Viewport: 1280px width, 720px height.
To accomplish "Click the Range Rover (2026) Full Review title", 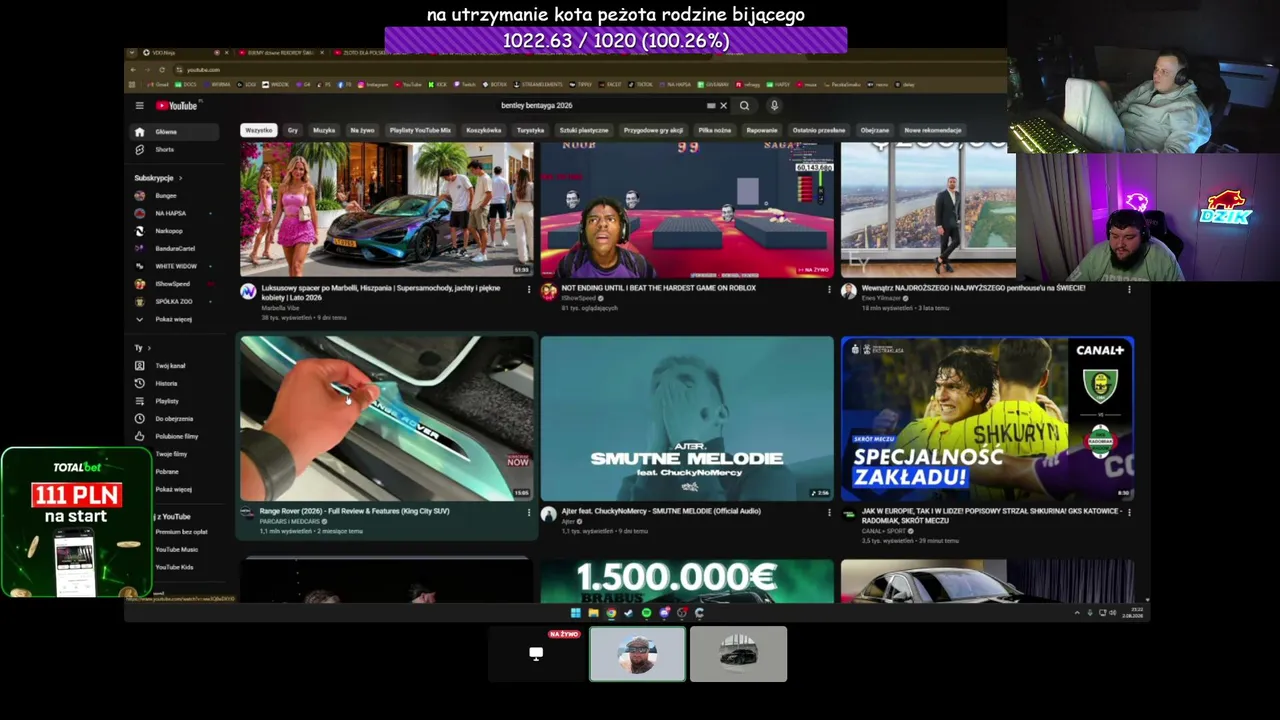I will (354, 511).
